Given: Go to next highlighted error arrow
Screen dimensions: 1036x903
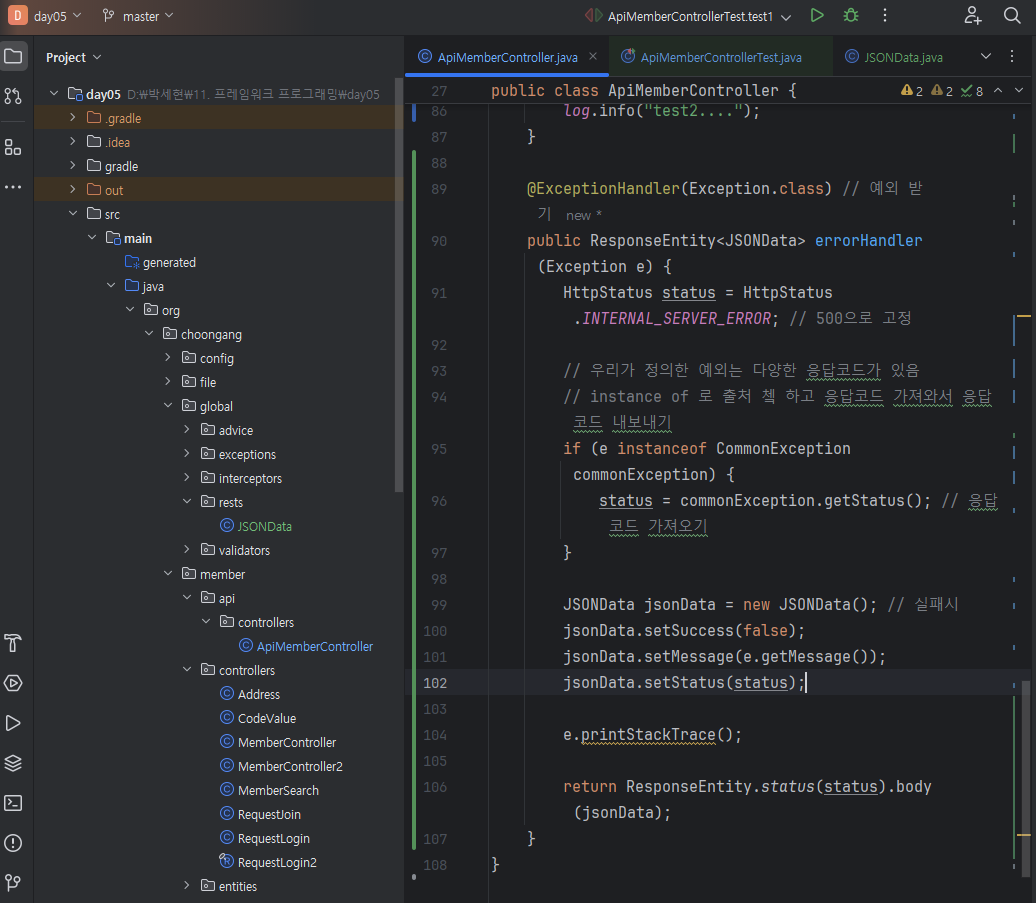Looking at the screenshot, I should [x=1019, y=90].
